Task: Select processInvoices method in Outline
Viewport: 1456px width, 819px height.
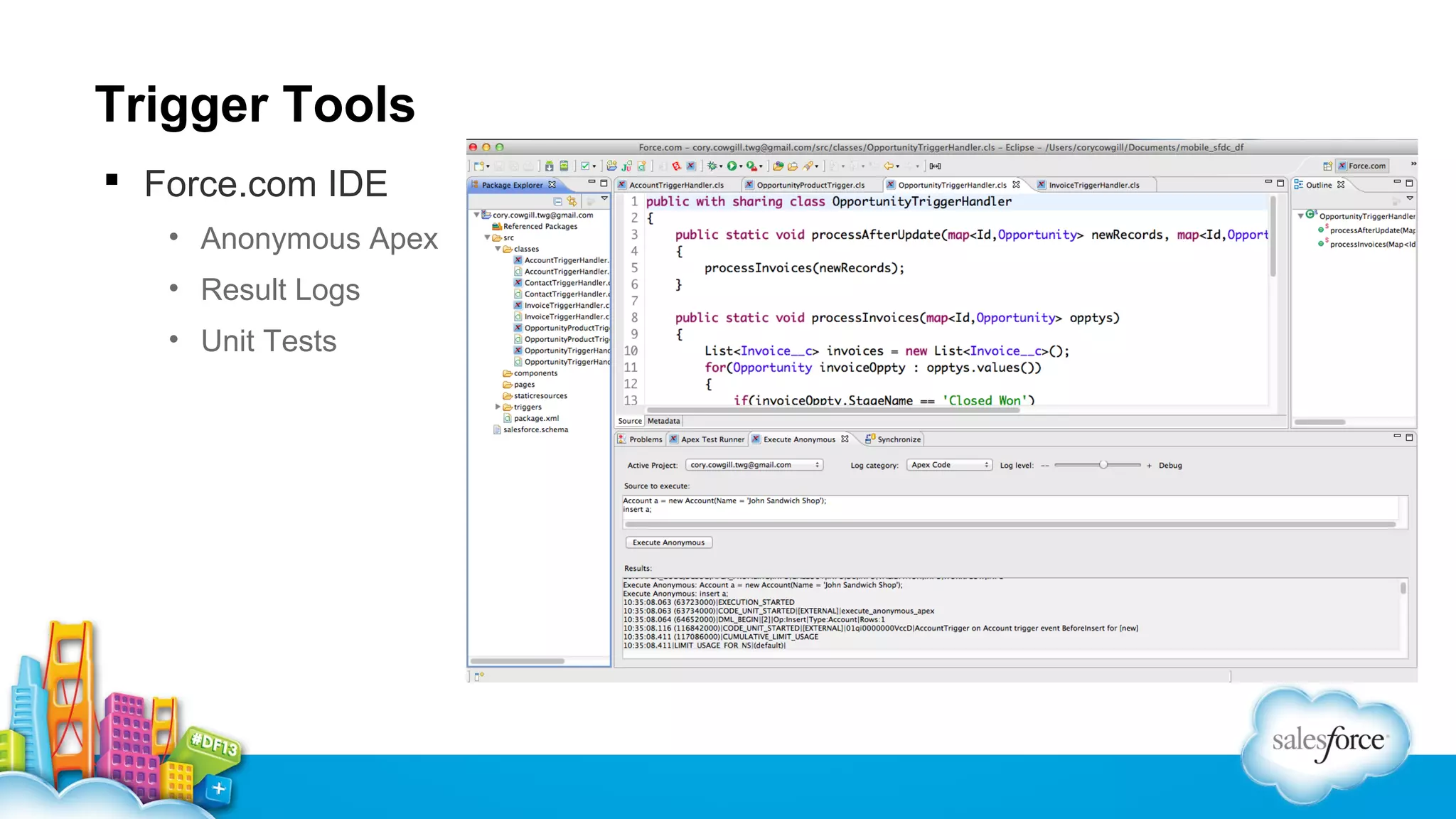Action: pyautogui.click(x=1366, y=245)
